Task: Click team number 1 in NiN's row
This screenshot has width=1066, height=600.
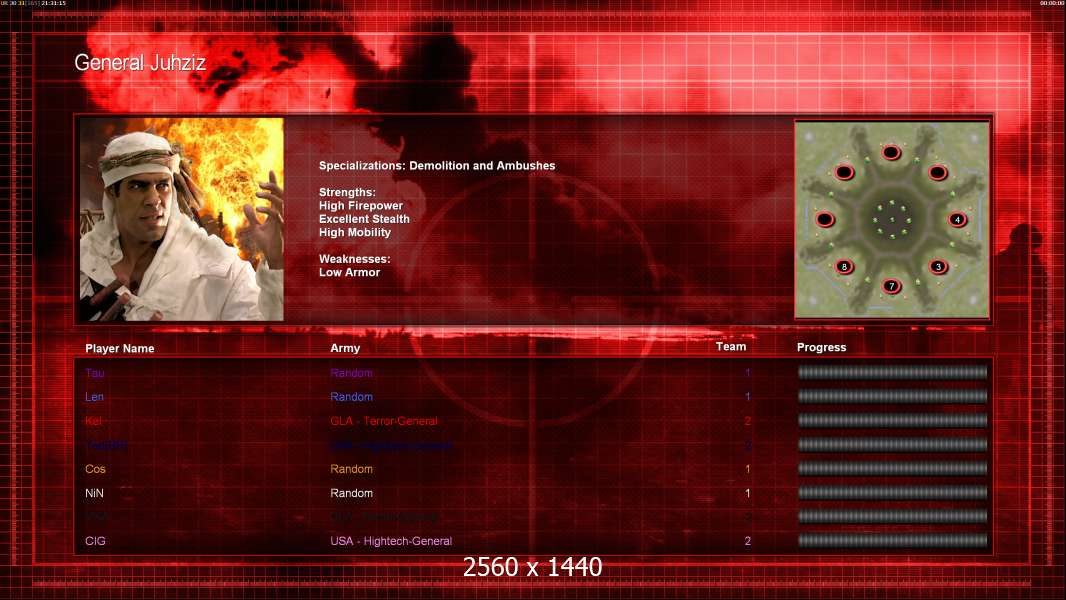Action: click(747, 493)
